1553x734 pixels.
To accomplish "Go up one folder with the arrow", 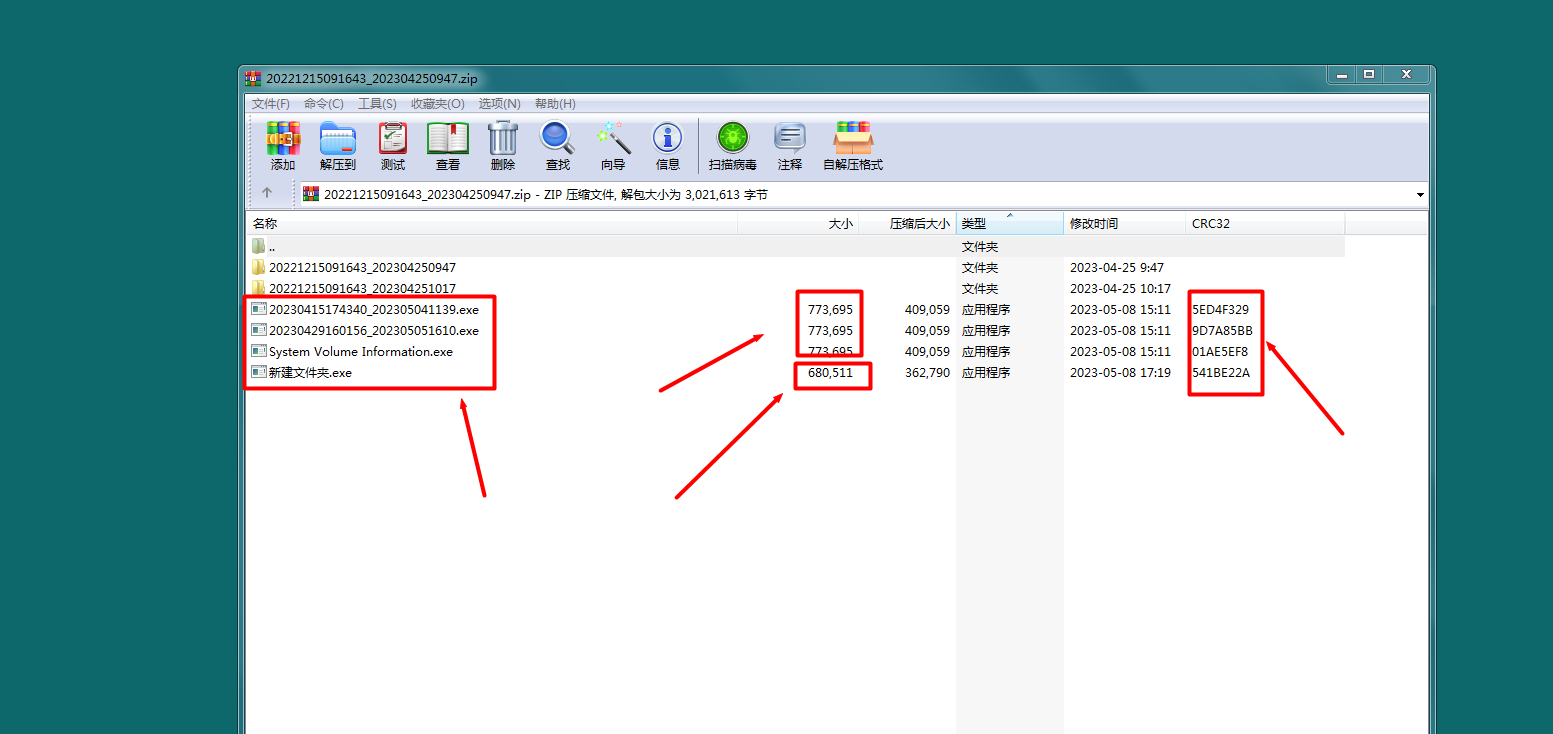I will [x=267, y=193].
